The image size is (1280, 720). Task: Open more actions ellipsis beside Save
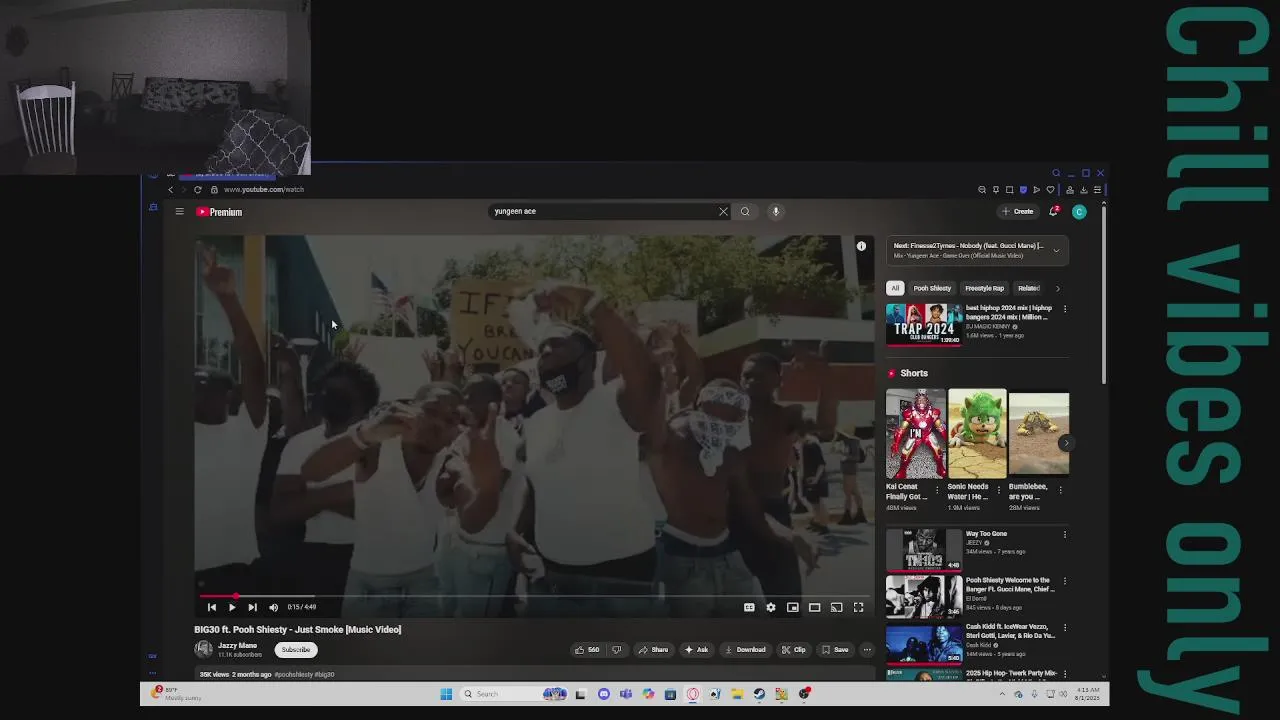(x=867, y=650)
